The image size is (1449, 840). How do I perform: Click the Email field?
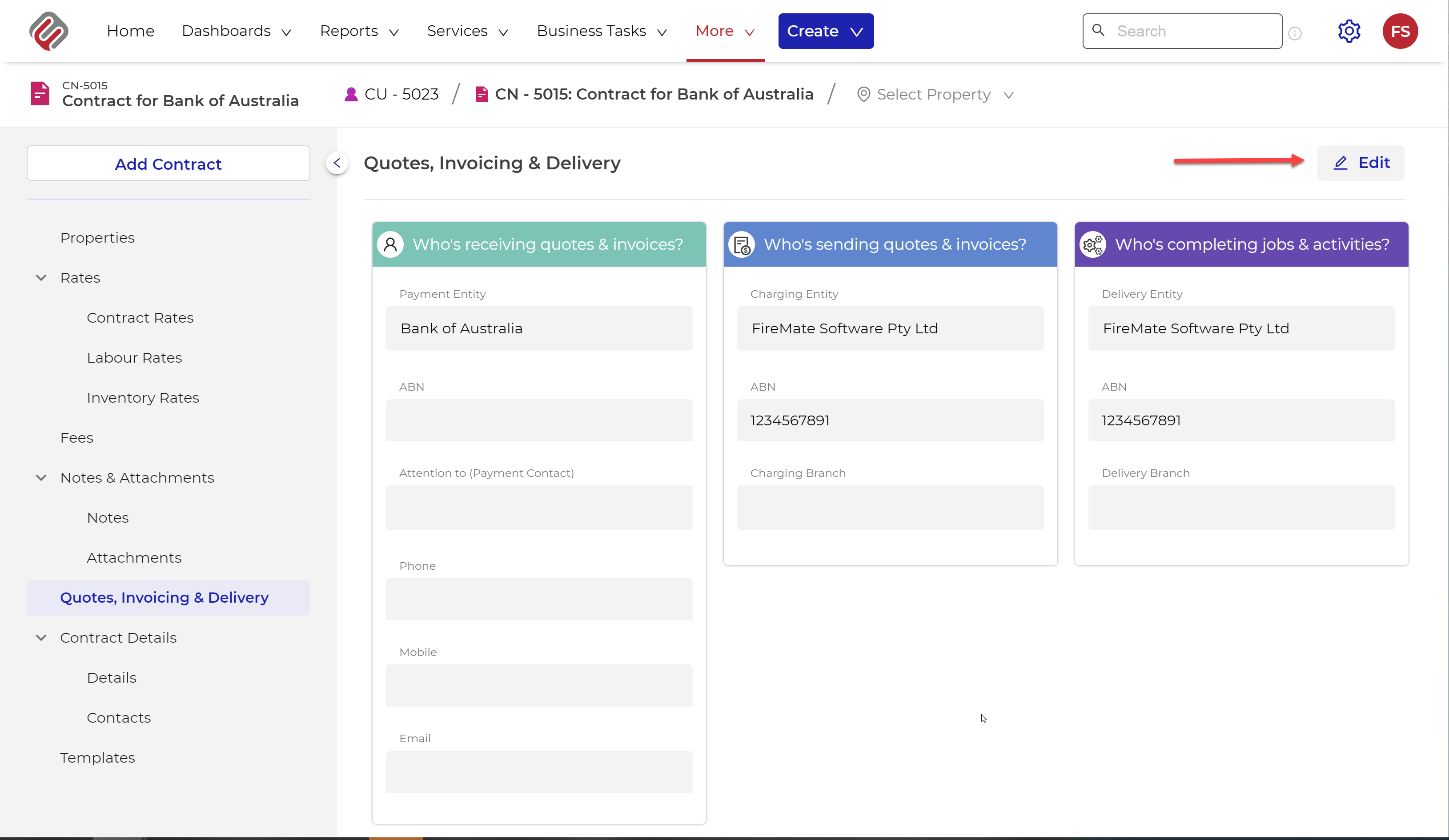(539, 772)
